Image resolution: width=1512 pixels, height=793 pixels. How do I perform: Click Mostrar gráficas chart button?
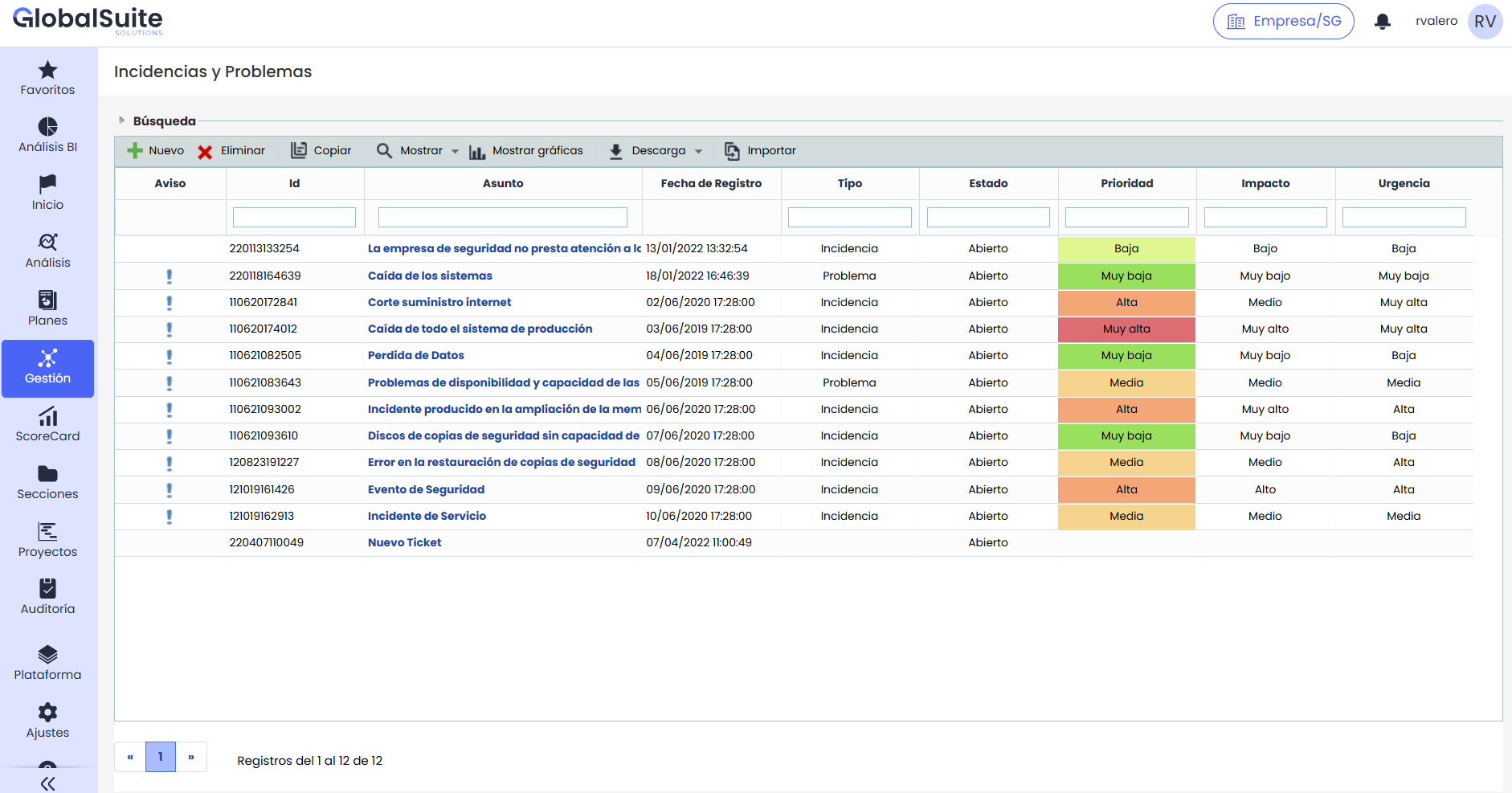click(526, 150)
